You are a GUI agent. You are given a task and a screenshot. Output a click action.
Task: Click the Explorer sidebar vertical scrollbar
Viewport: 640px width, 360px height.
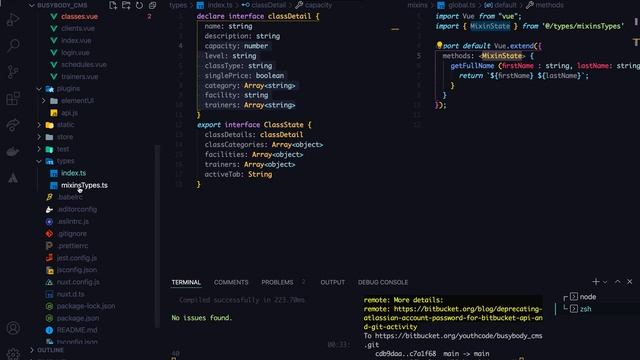click(x=157, y=237)
